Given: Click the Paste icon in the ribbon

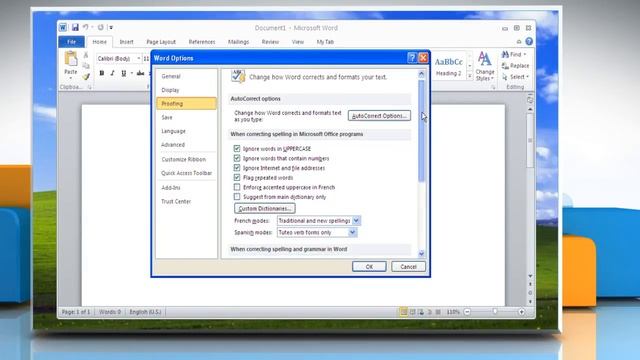Looking at the screenshot, I should pyautogui.click(x=71, y=59).
